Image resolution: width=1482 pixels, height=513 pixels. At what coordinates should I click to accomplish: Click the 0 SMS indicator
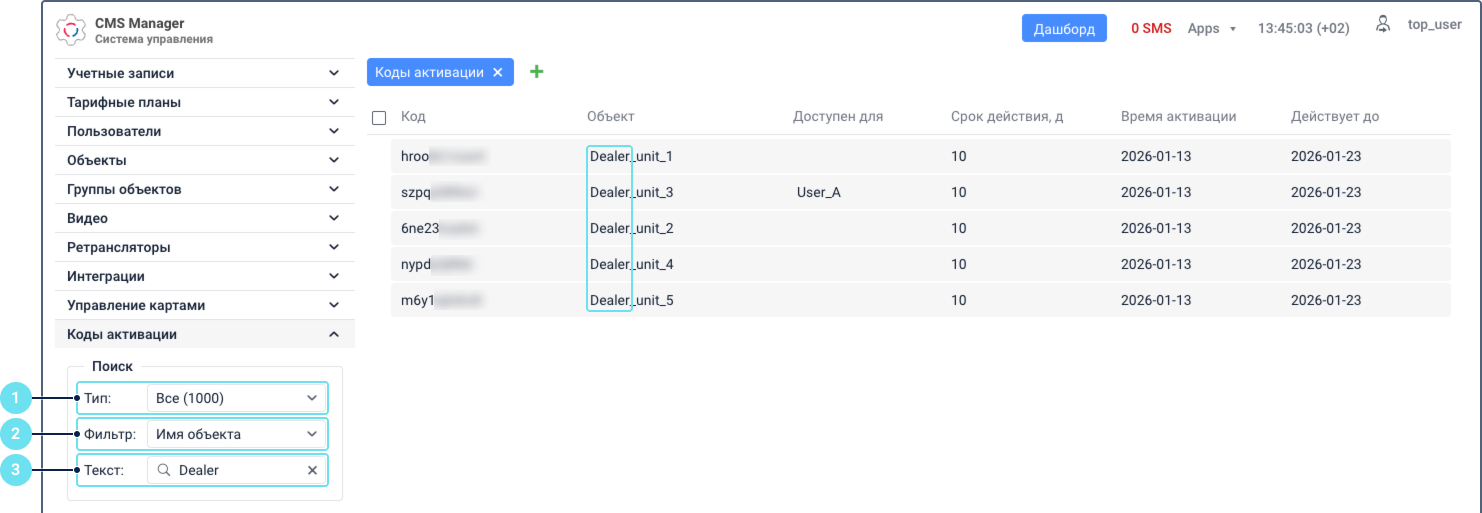point(1151,28)
